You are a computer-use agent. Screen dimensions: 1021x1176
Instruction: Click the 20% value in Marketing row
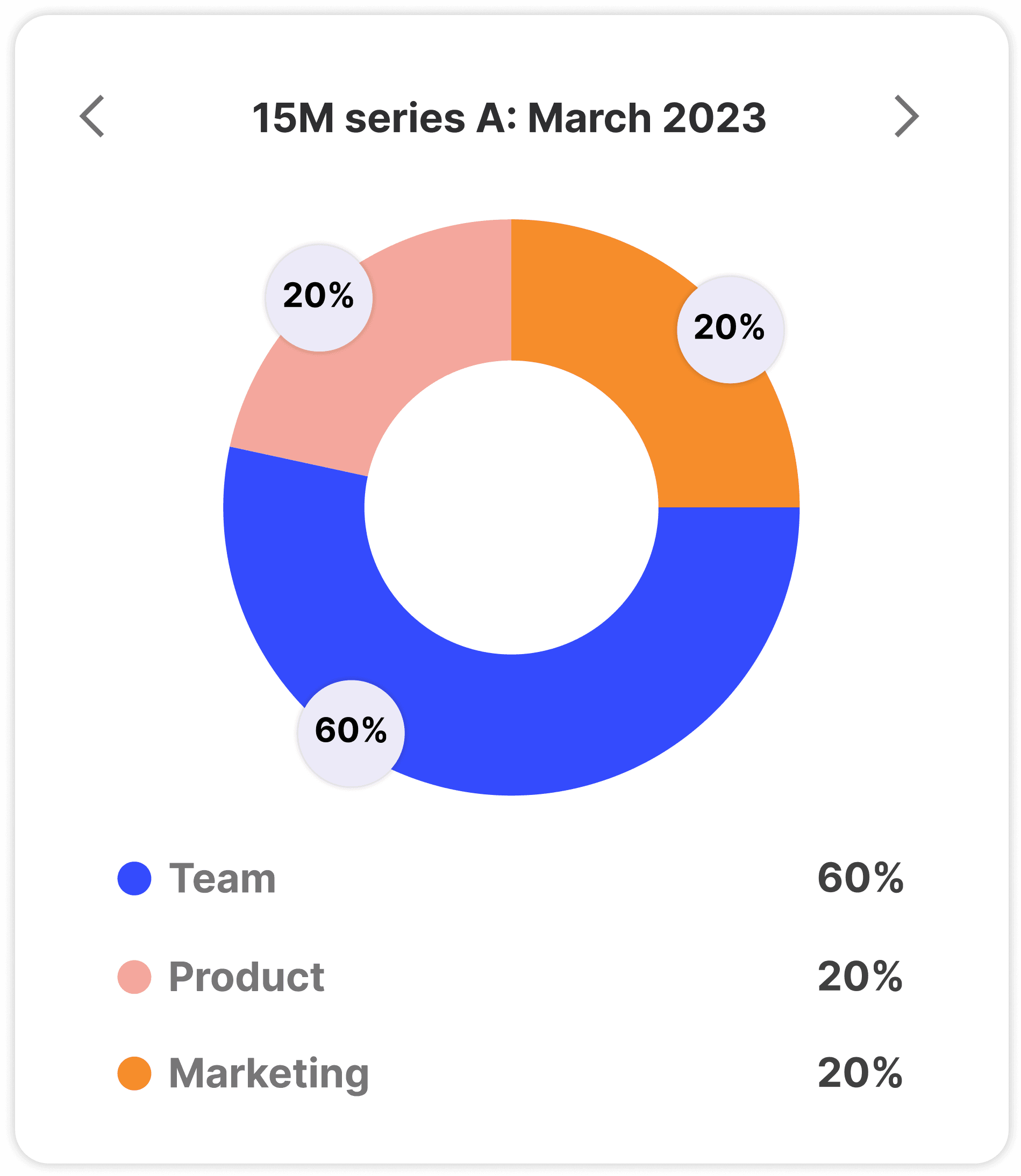[x=860, y=1073]
